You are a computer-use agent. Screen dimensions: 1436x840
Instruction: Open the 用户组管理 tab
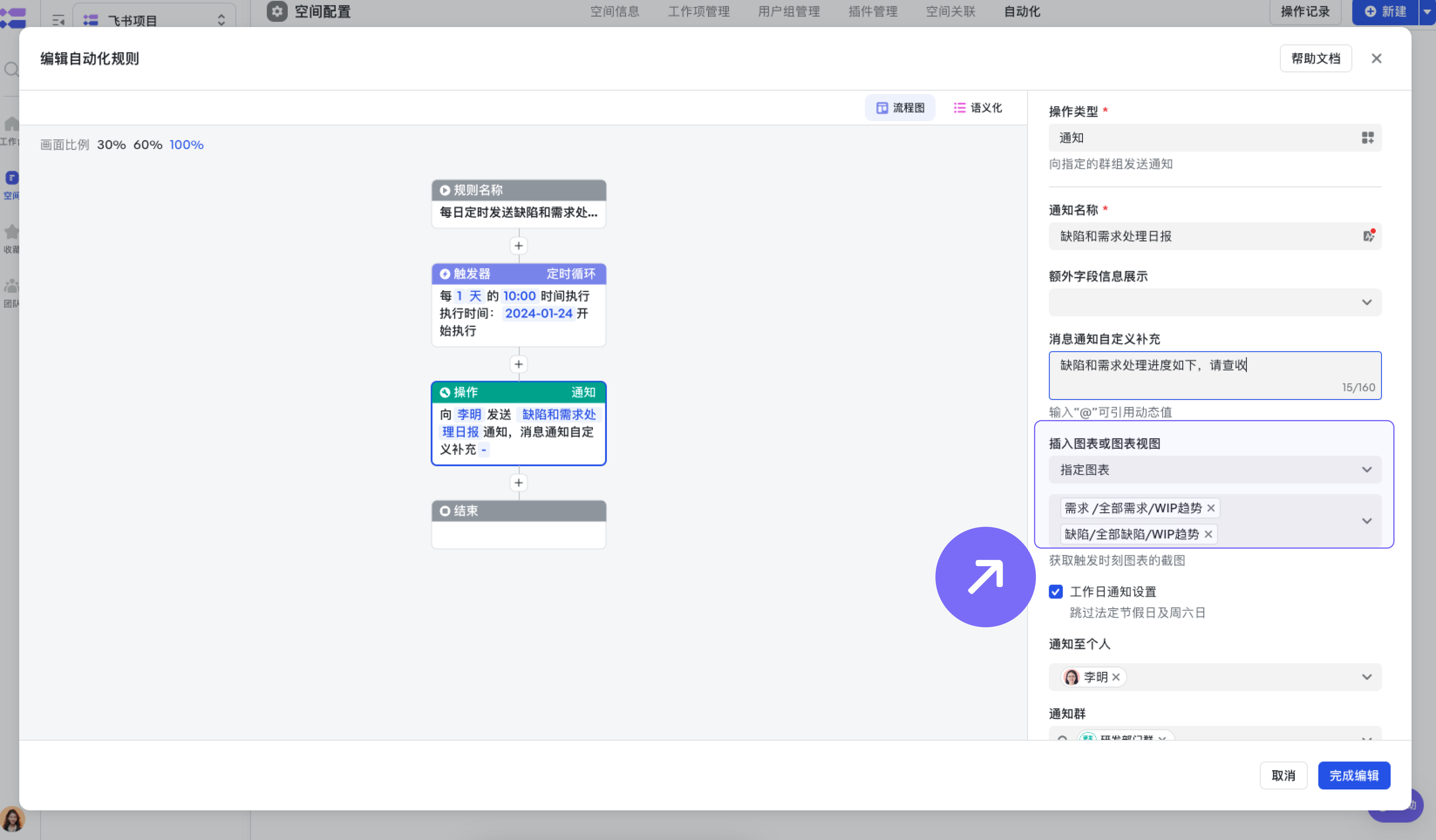[789, 11]
